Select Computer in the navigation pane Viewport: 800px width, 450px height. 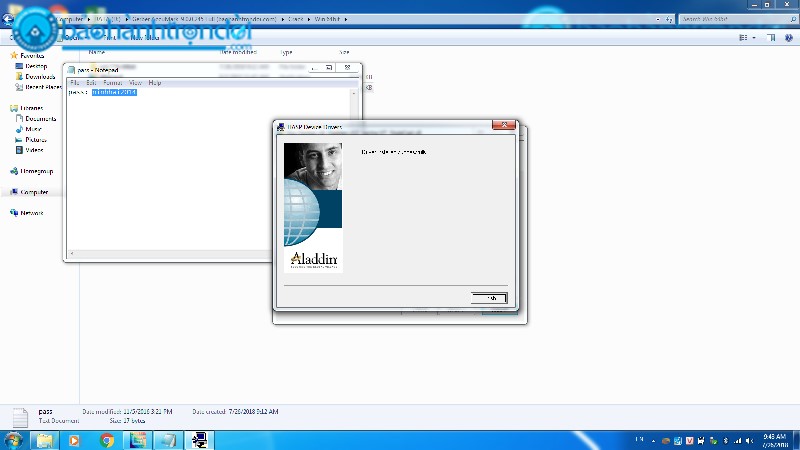pyautogui.click(x=34, y=192)
